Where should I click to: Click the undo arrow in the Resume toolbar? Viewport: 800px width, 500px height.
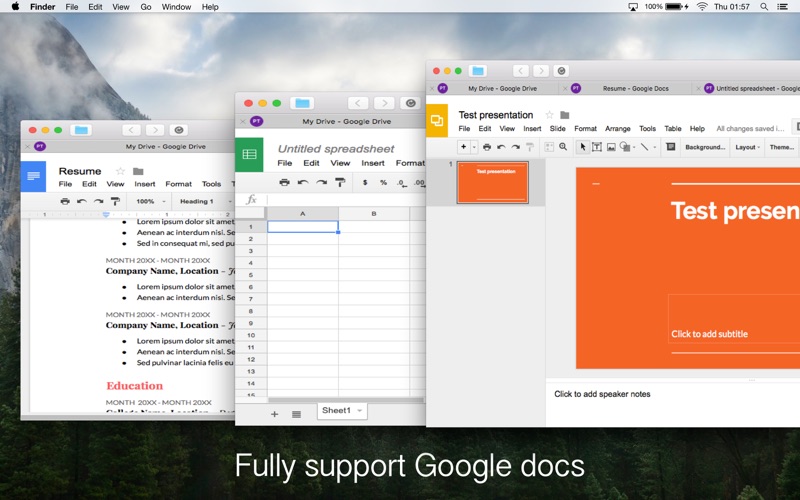click(x=82, y=201)
